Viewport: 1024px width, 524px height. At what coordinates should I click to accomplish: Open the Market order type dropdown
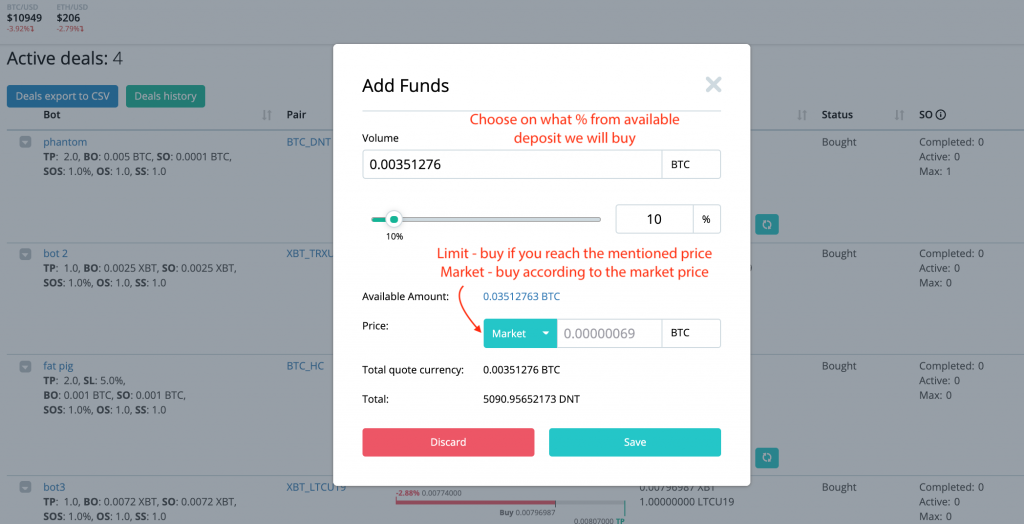(519, 333)
